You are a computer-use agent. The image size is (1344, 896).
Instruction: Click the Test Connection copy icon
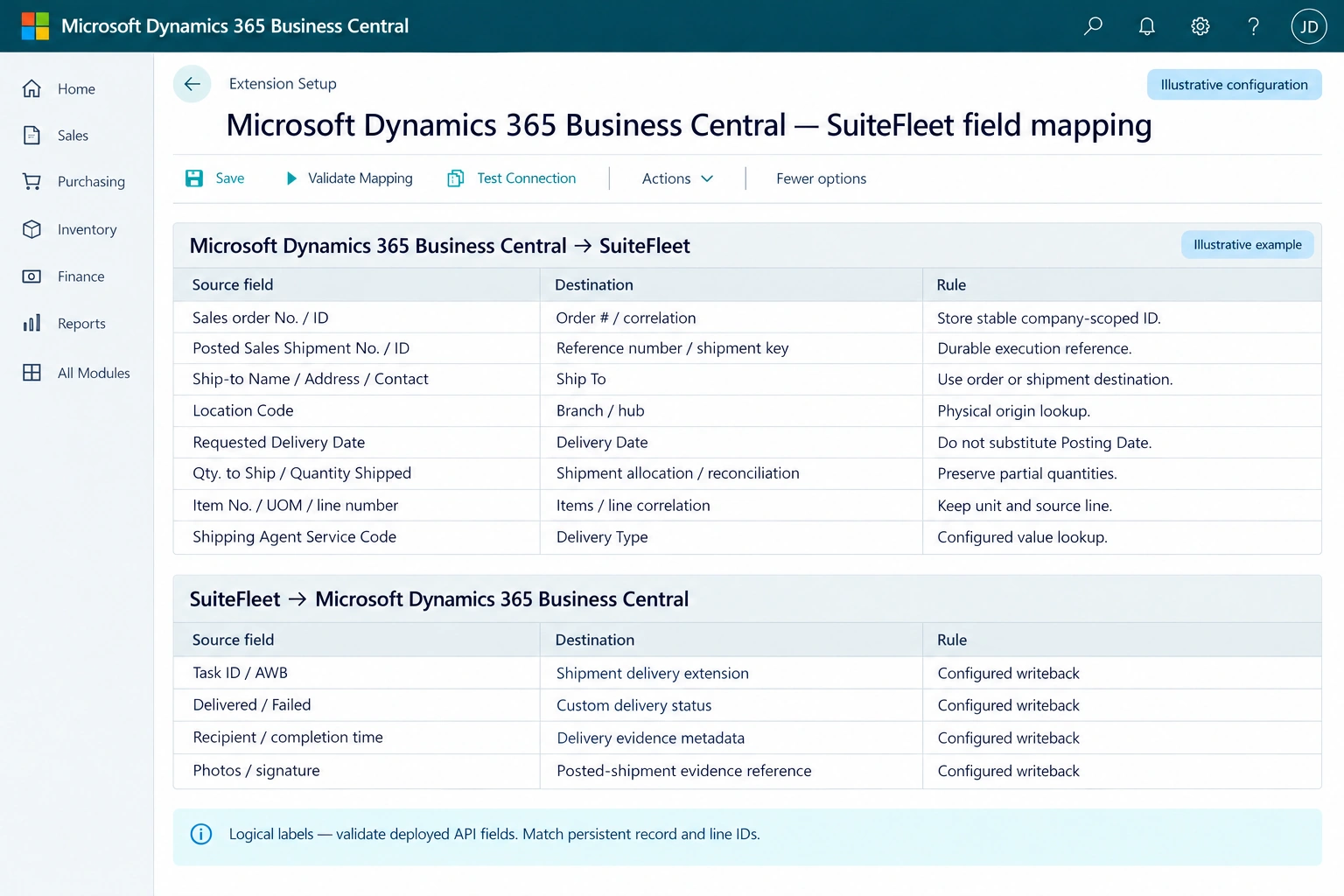(456, 178)
